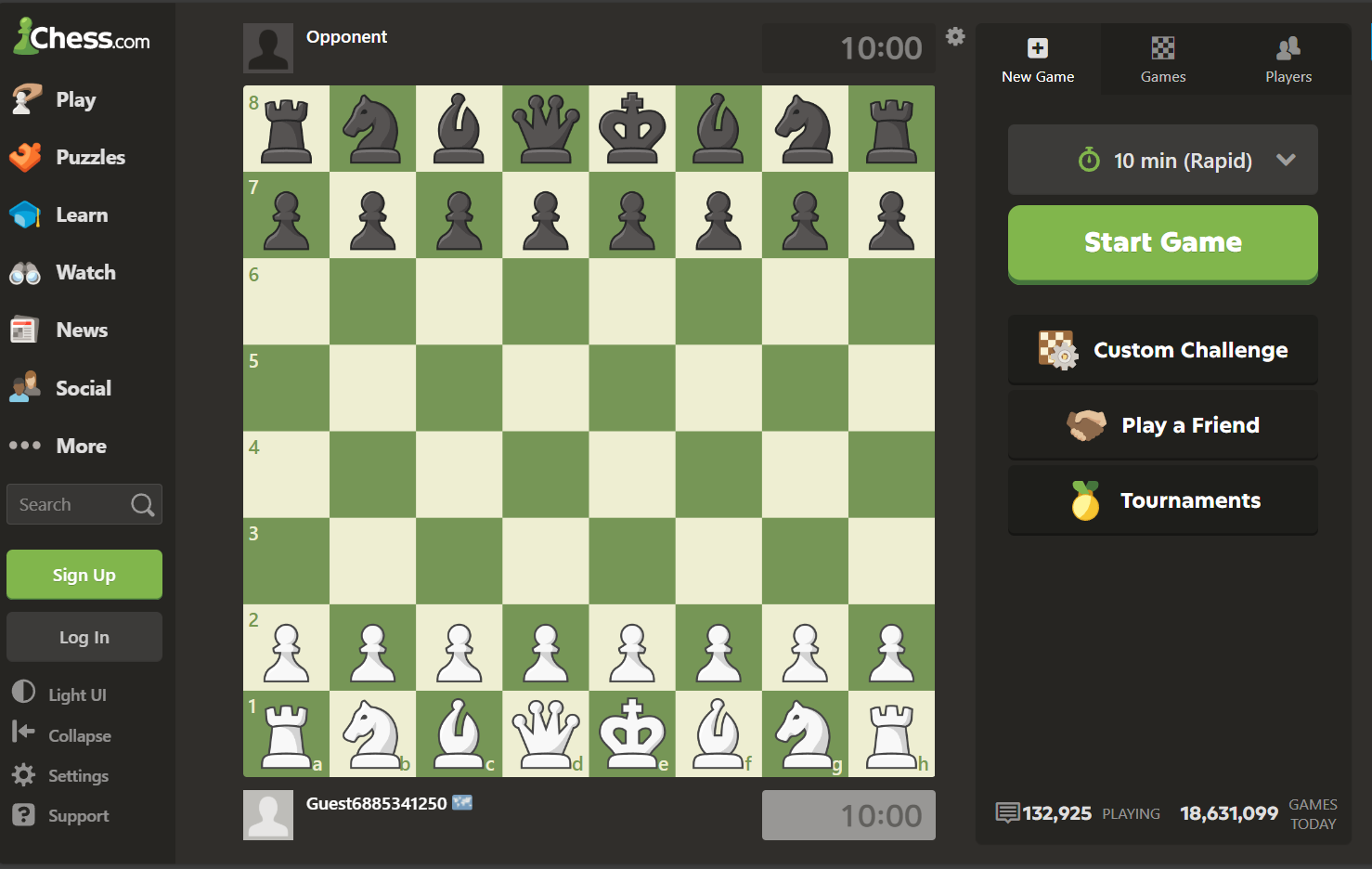
Task: Open Tournaments
Action: [x=1163, y=500]
